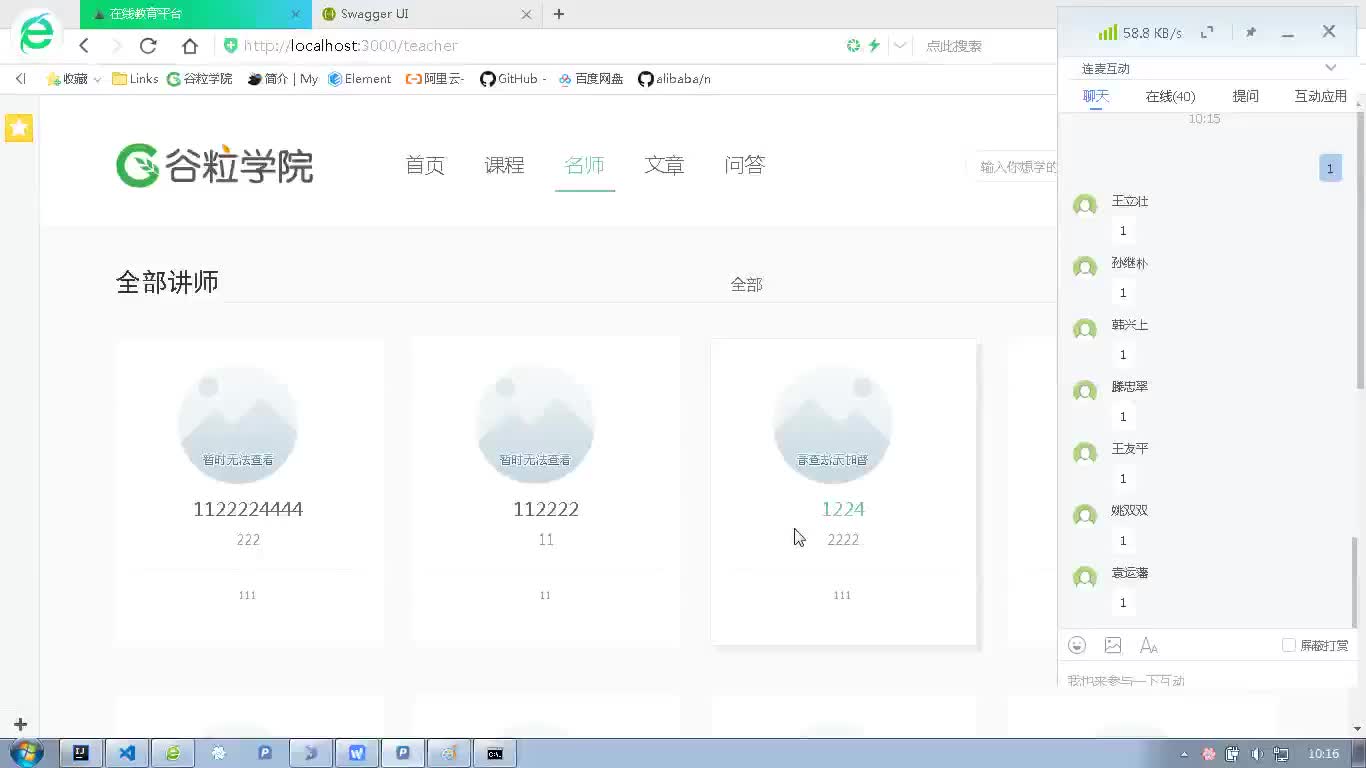Open the browser home page icon
Image resolution: width=1366 pixels, height=768 pixels.
tap(190, 46)
